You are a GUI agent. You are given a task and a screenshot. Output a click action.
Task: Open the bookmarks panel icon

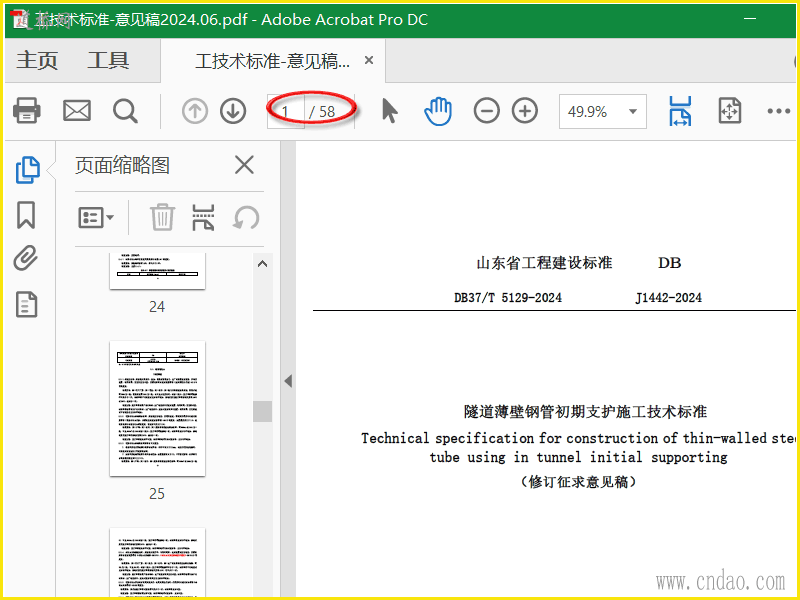click(x=26, y=215)
